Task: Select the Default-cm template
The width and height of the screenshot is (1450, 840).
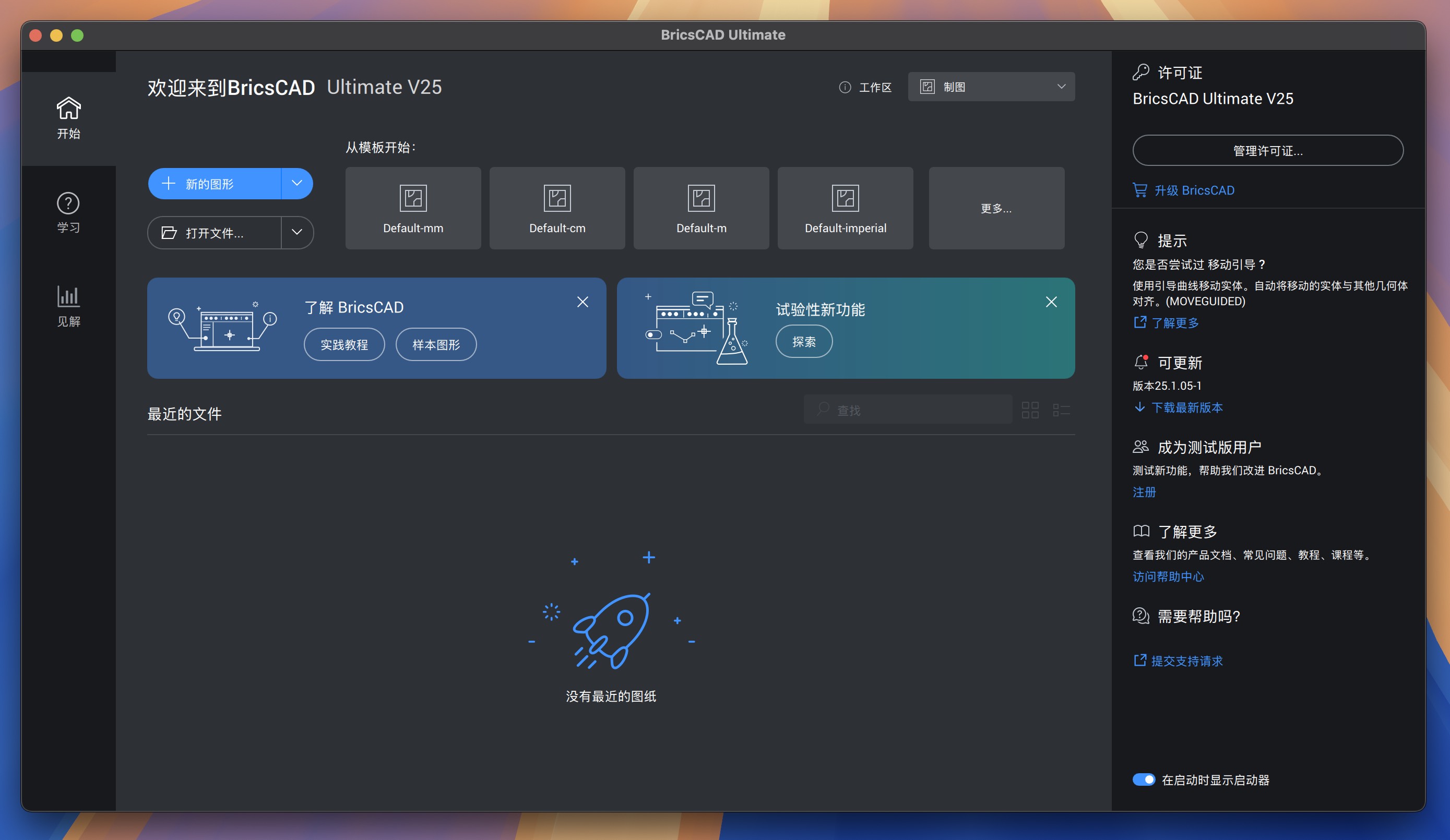Action: point(557,208)
